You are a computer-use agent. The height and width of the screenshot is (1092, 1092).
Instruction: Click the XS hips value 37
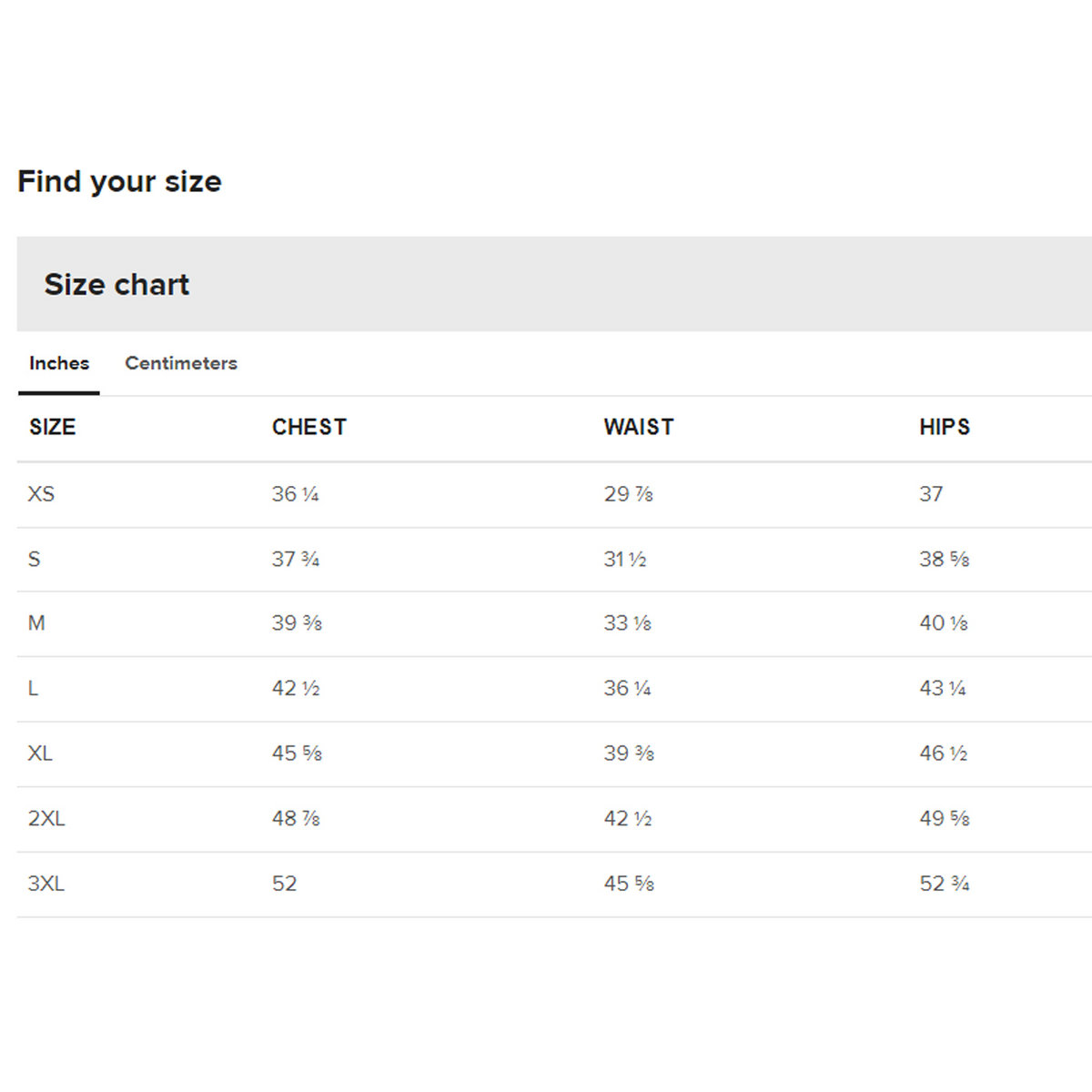(931, 494)
